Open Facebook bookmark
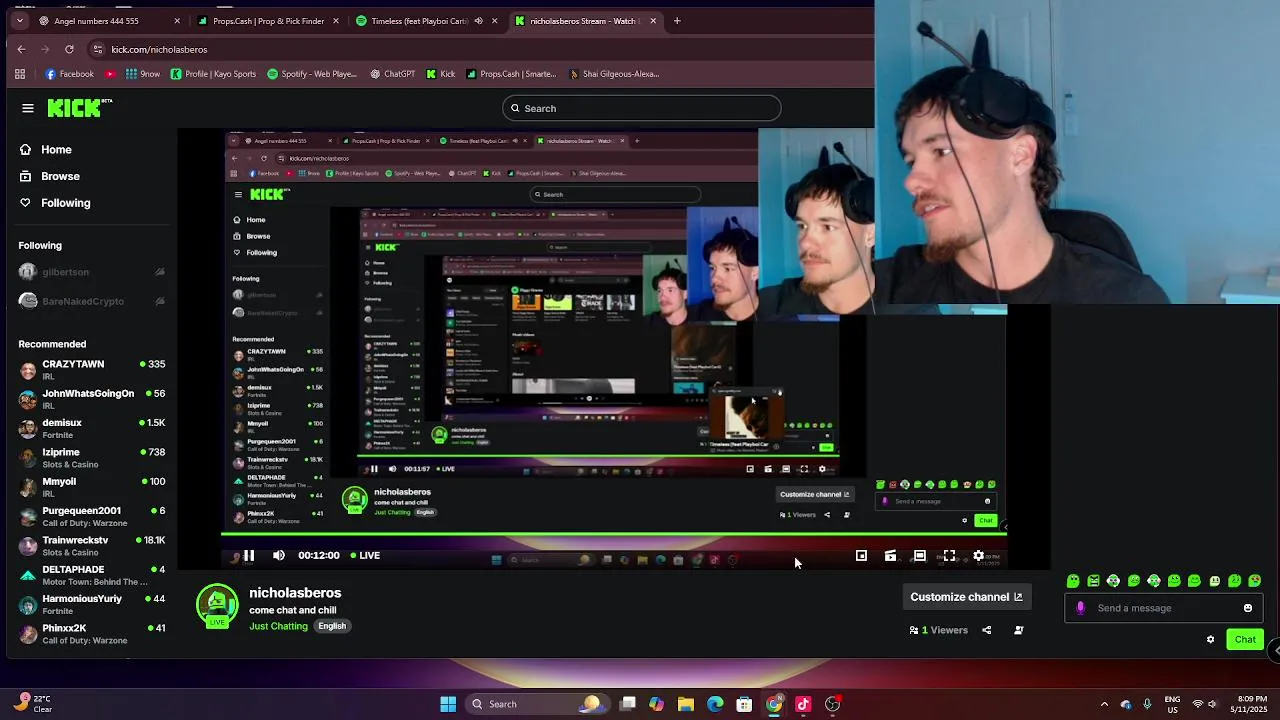 (x=69, y=74)
